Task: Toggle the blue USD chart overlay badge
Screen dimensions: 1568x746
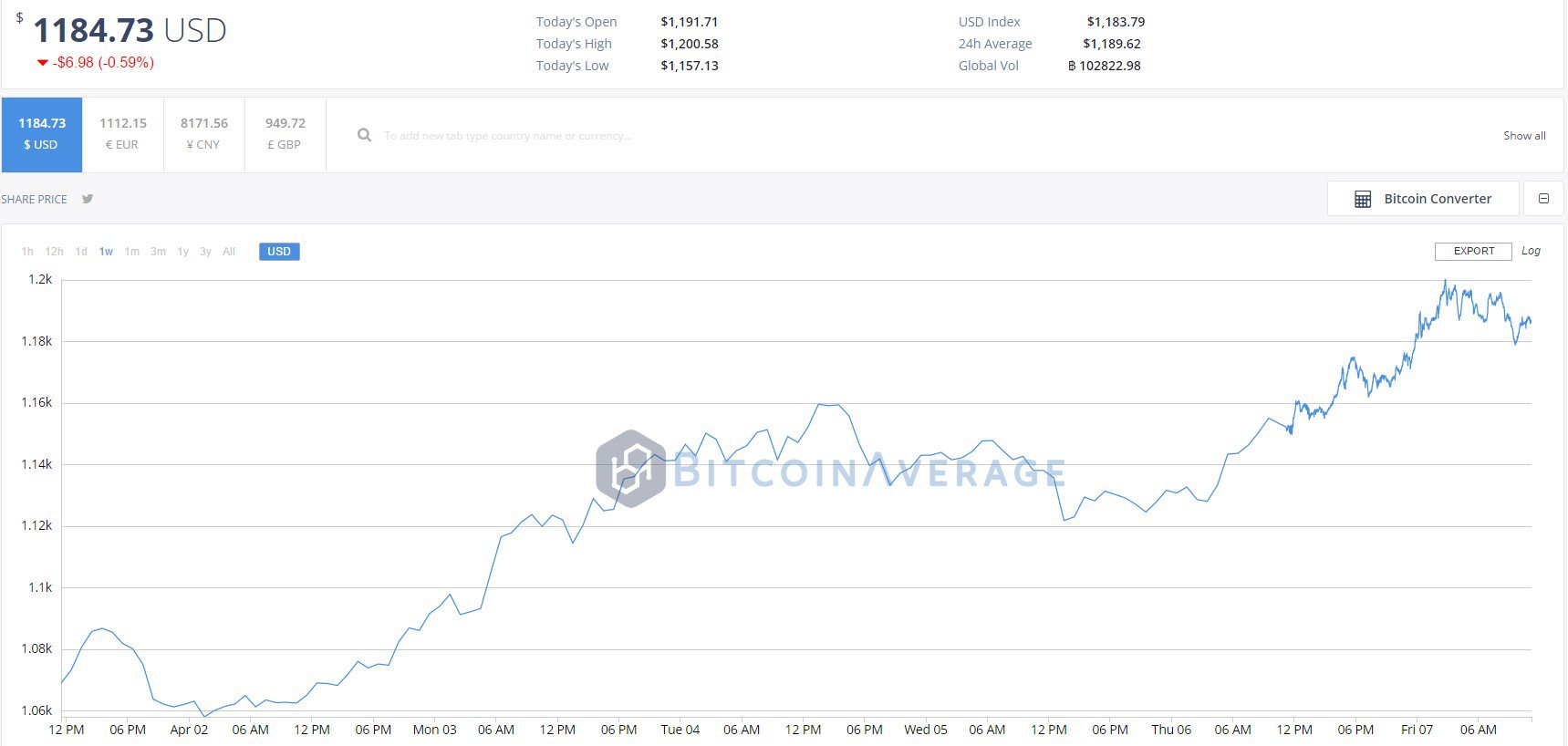Action: coord(279,251)
